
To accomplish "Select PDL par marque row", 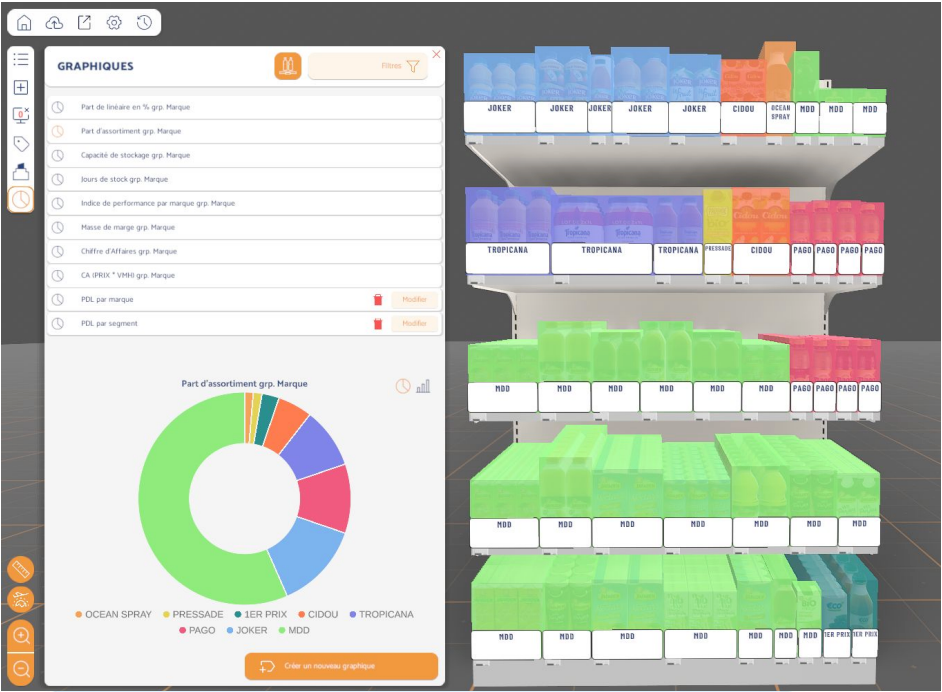I will (245, 299).
